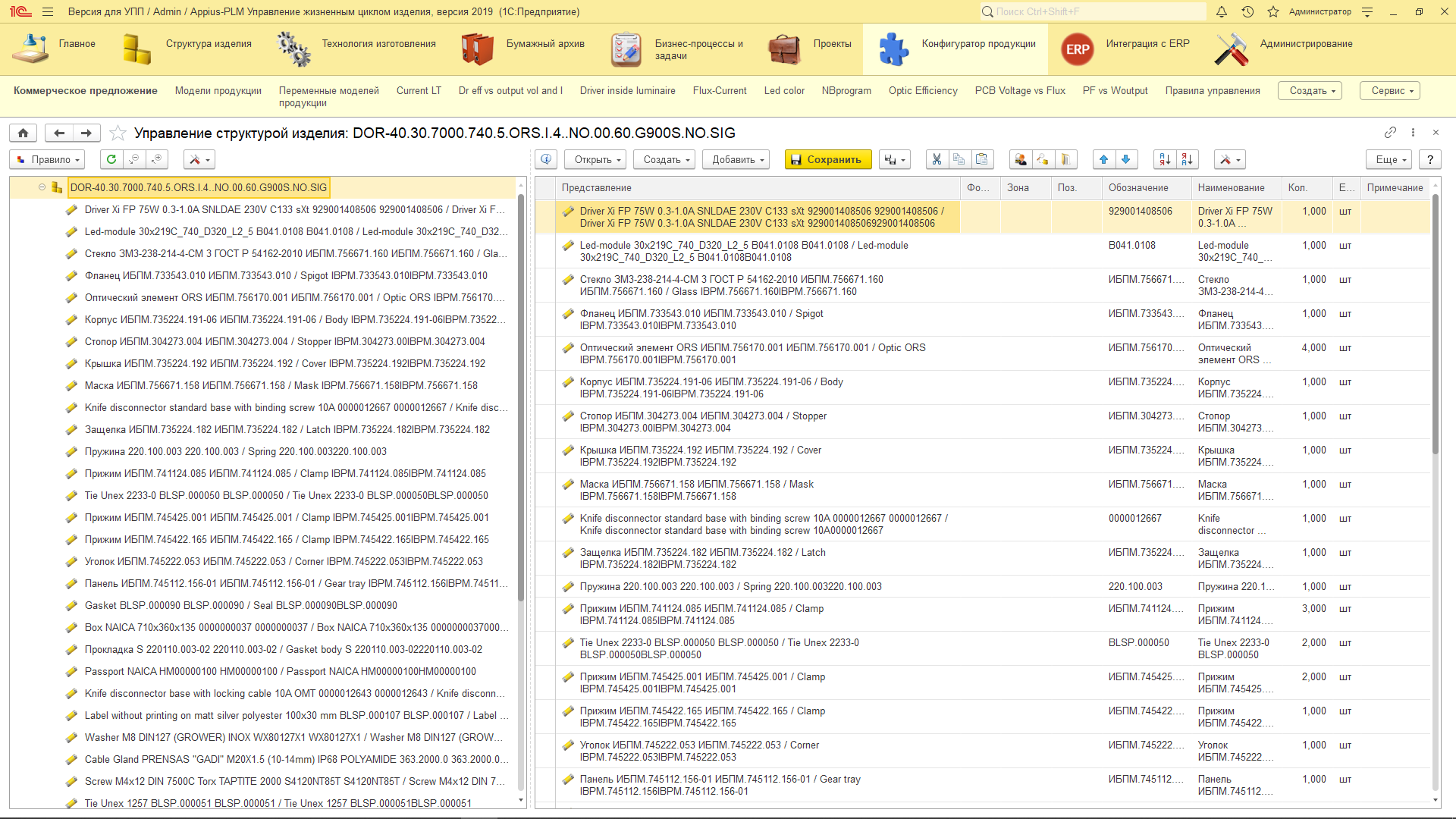The image size is (1456, 819).
Task: Collapse the DOR-40.30.7000 root tree node
Action: pos(42,187)
